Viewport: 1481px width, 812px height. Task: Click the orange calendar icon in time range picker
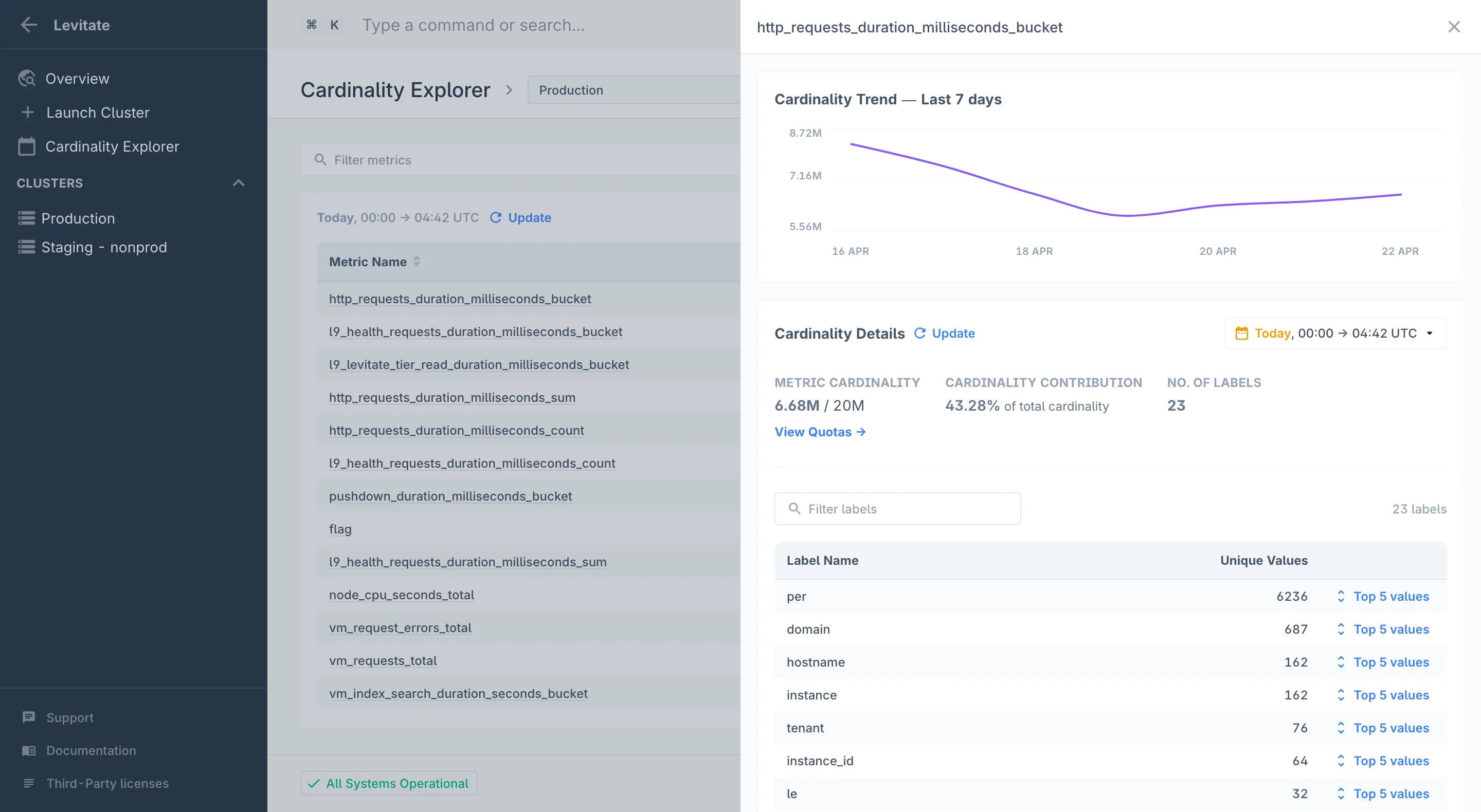[x=1241, y=333]
